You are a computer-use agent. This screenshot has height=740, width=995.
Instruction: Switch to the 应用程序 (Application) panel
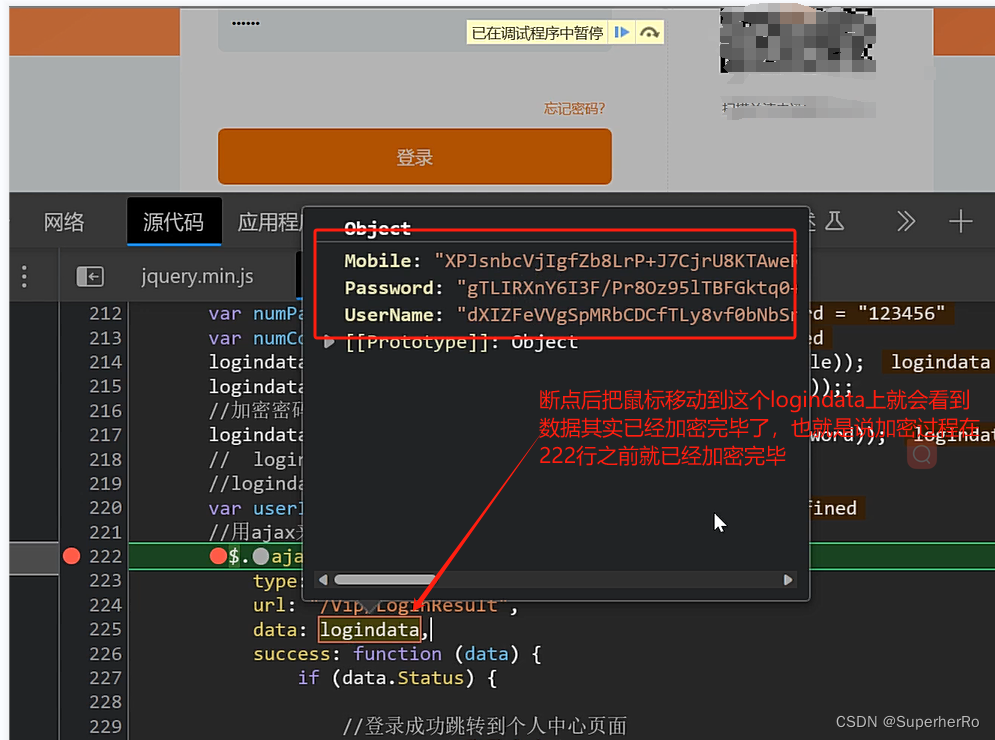[267, 221]
